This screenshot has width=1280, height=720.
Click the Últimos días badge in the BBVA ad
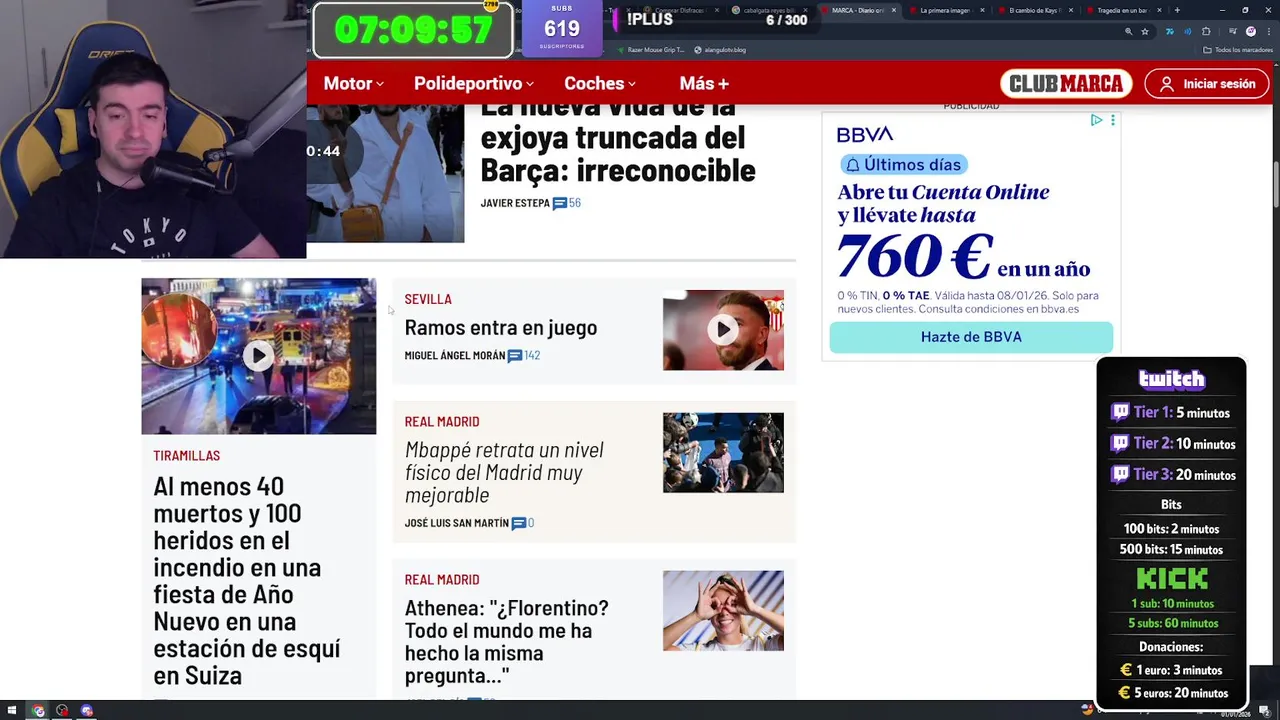click(902, 165)
